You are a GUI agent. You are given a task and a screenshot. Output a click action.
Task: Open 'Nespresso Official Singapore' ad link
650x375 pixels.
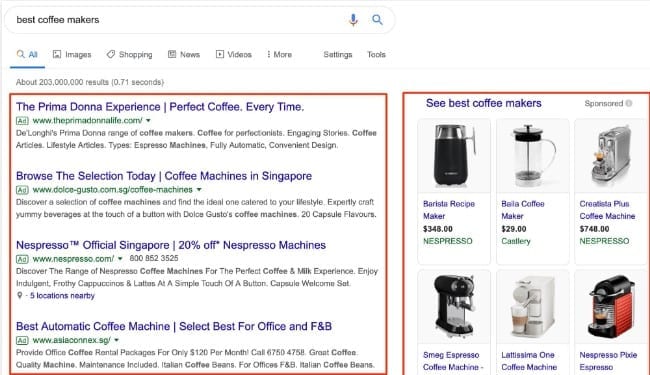[x=171, y=245]
